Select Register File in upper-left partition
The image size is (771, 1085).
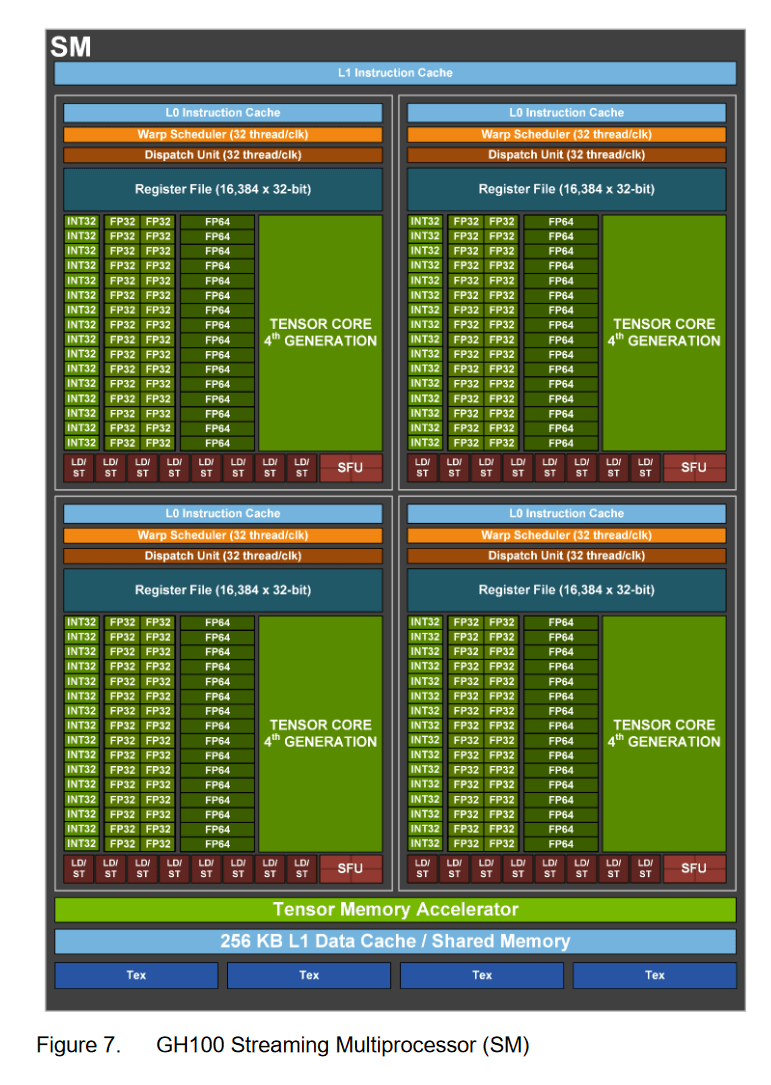coord(223,189)
